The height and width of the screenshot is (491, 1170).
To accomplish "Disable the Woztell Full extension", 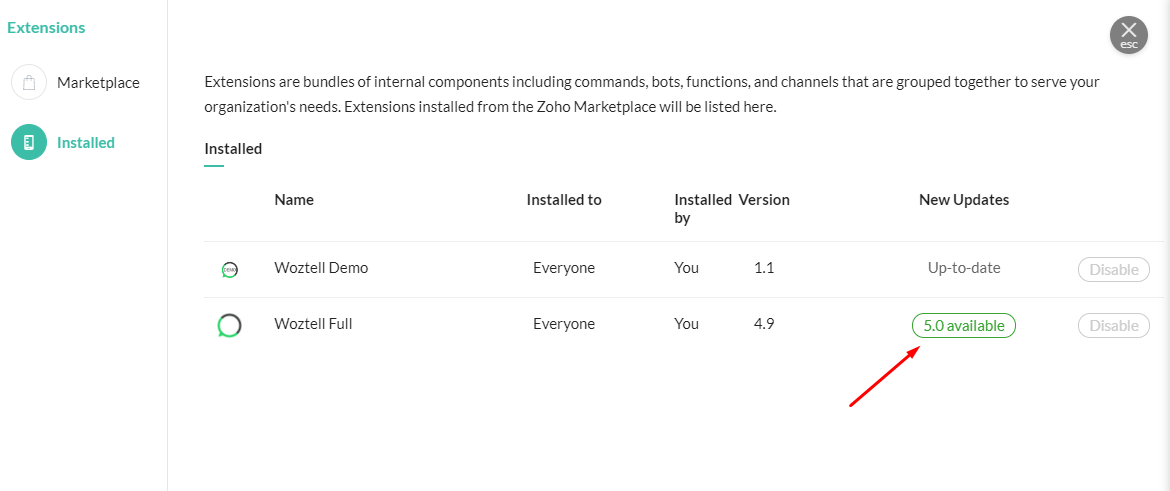I will 1113,326.
